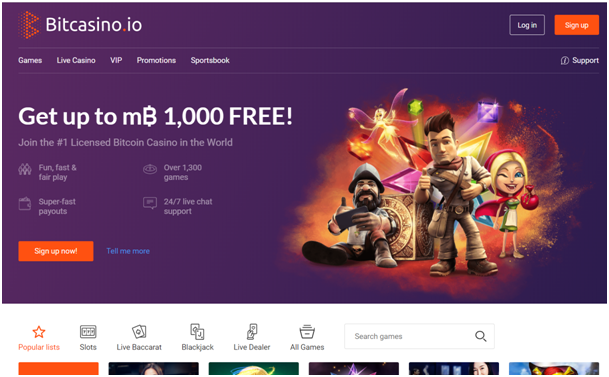Click the Live Dealer tab label
The width and height of the screenshot is (609, 377).
pos(252,347)
